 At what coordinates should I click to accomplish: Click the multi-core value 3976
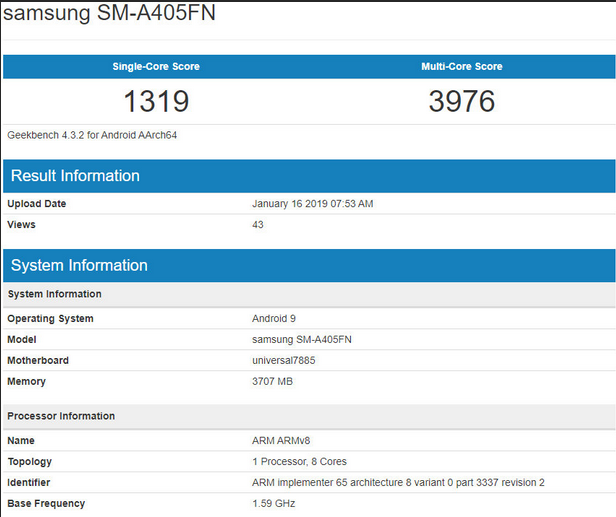462,101
